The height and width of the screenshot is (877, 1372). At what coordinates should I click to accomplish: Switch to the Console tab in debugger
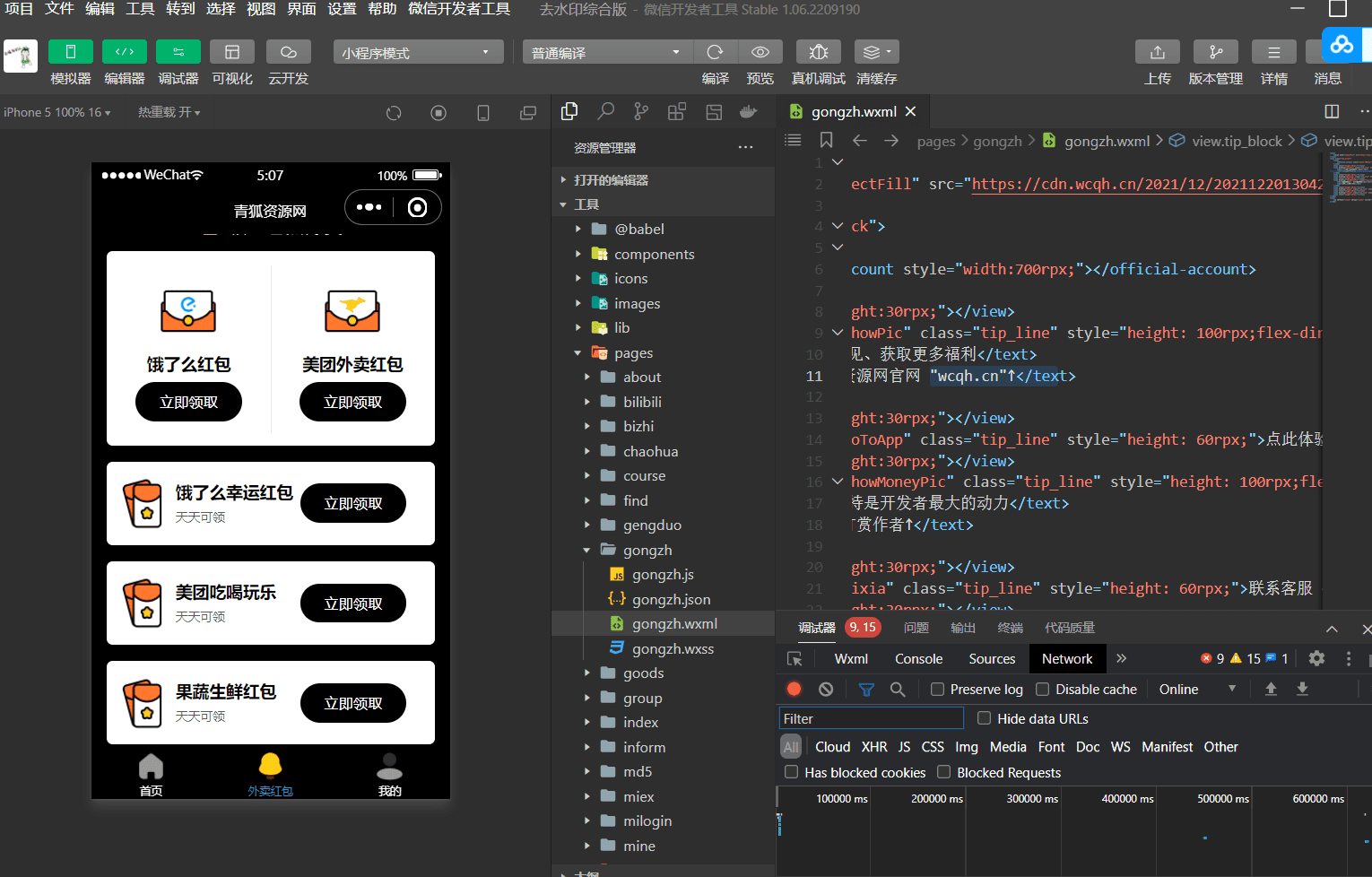pos(918,658)
